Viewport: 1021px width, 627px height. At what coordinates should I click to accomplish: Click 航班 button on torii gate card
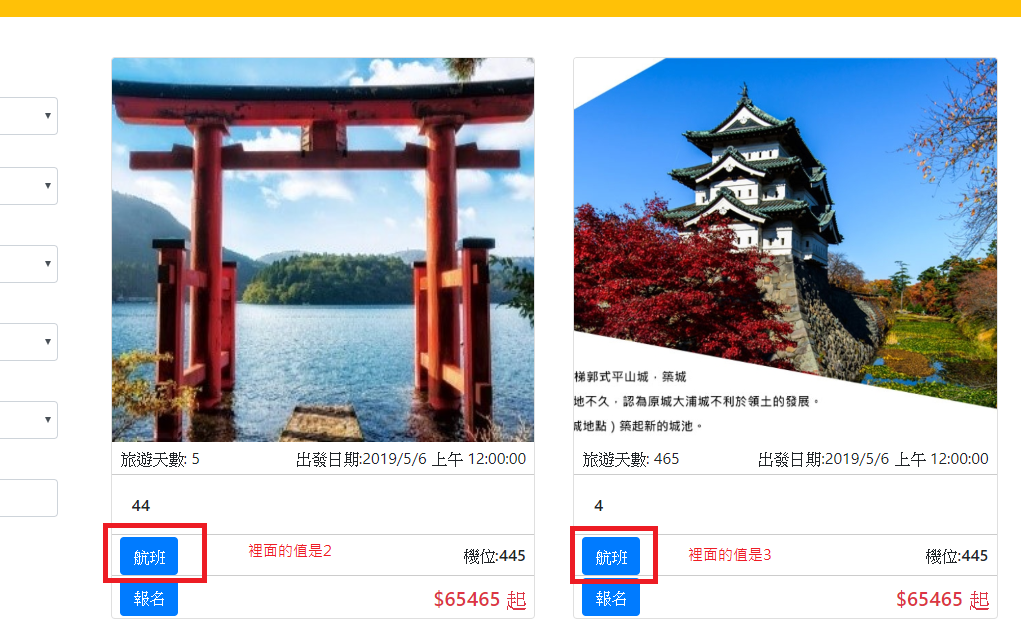pos(148,557)
